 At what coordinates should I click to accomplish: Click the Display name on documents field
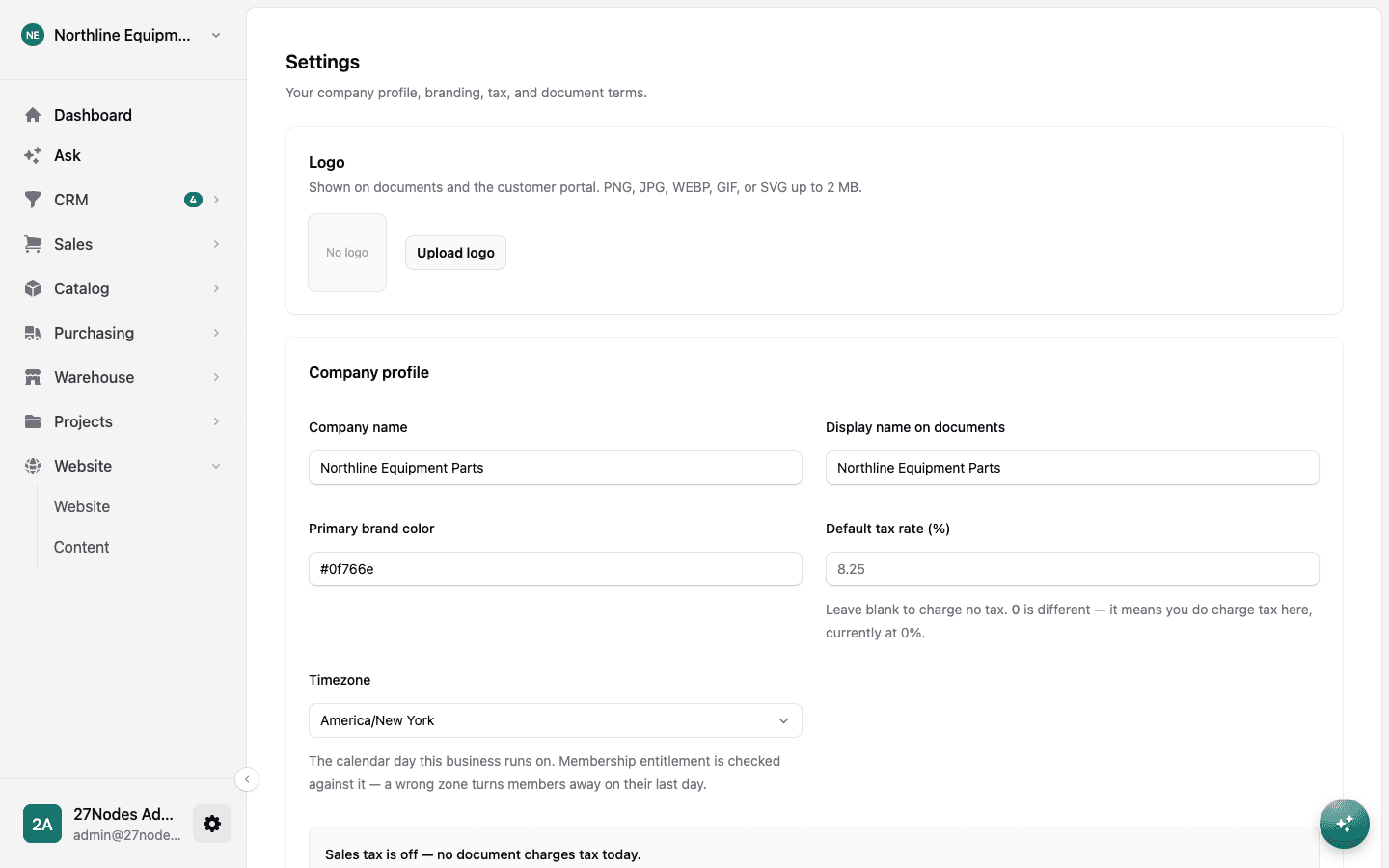pos(1073,468)
